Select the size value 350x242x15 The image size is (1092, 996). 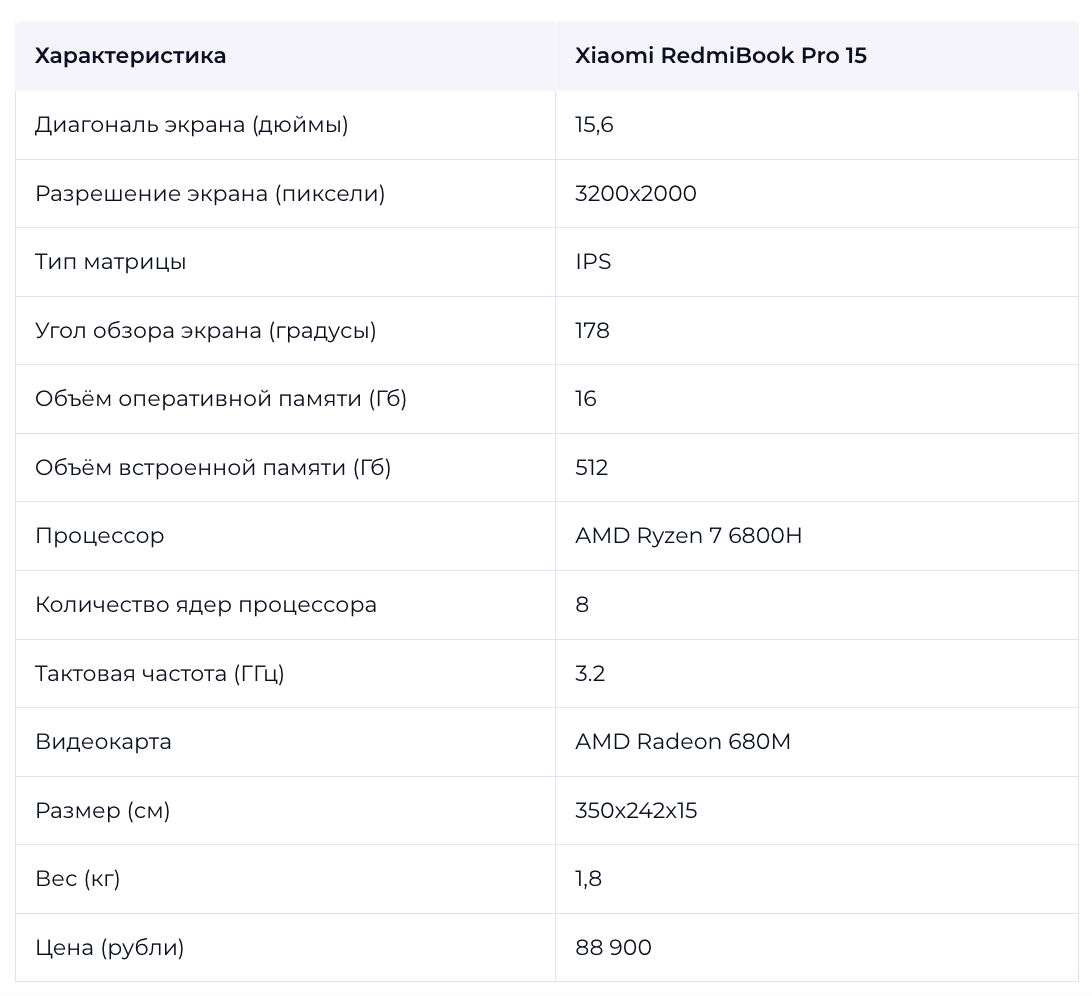[x=636, y=811]
